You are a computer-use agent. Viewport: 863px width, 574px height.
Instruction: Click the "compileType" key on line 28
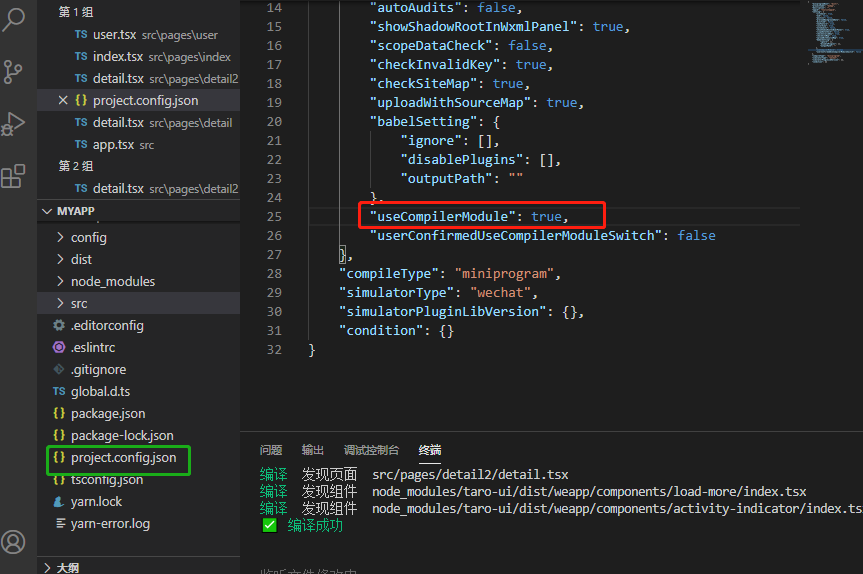pyautogui.click(x=388, y=274)
